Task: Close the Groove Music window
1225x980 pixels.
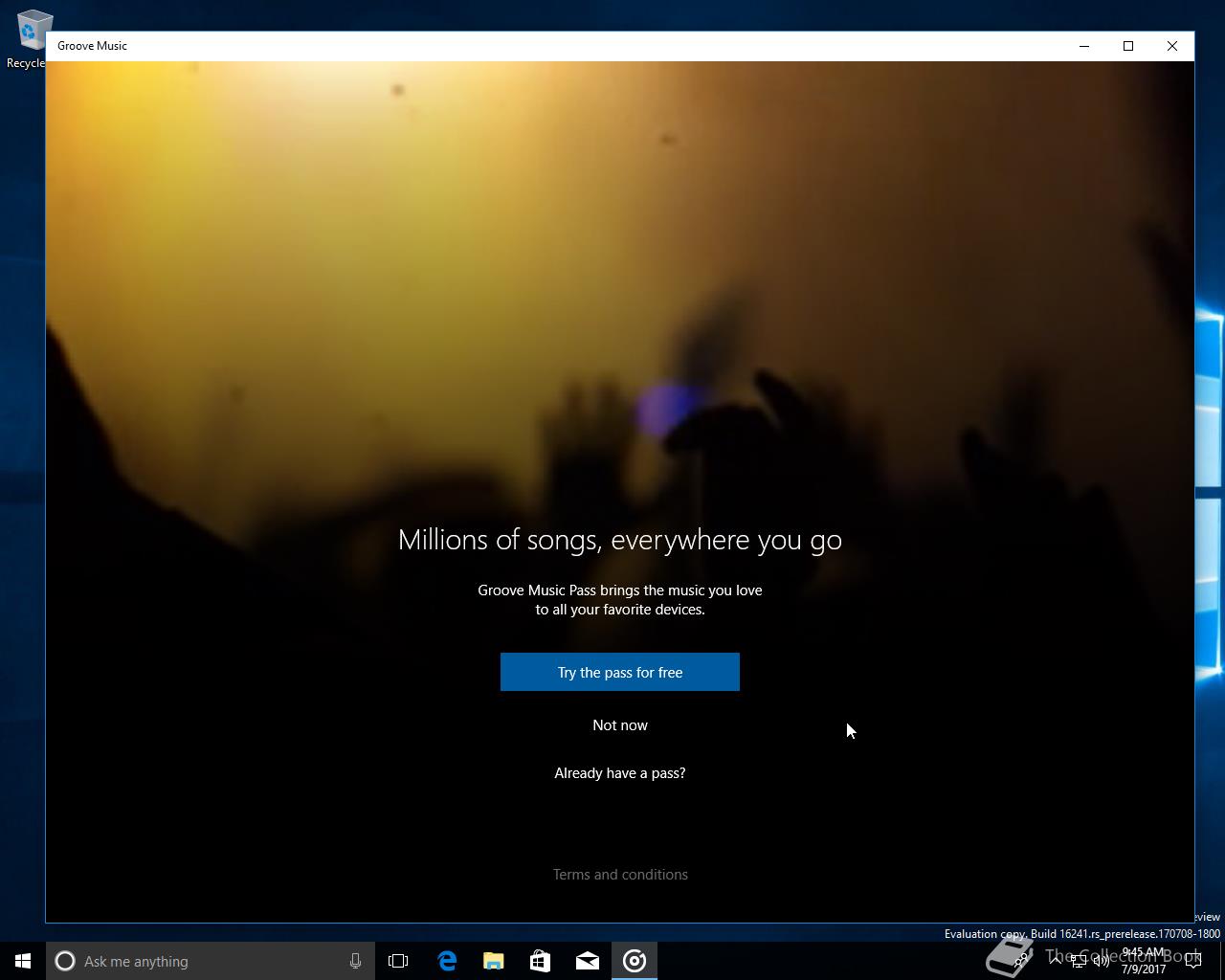Action: [1172, 46]
